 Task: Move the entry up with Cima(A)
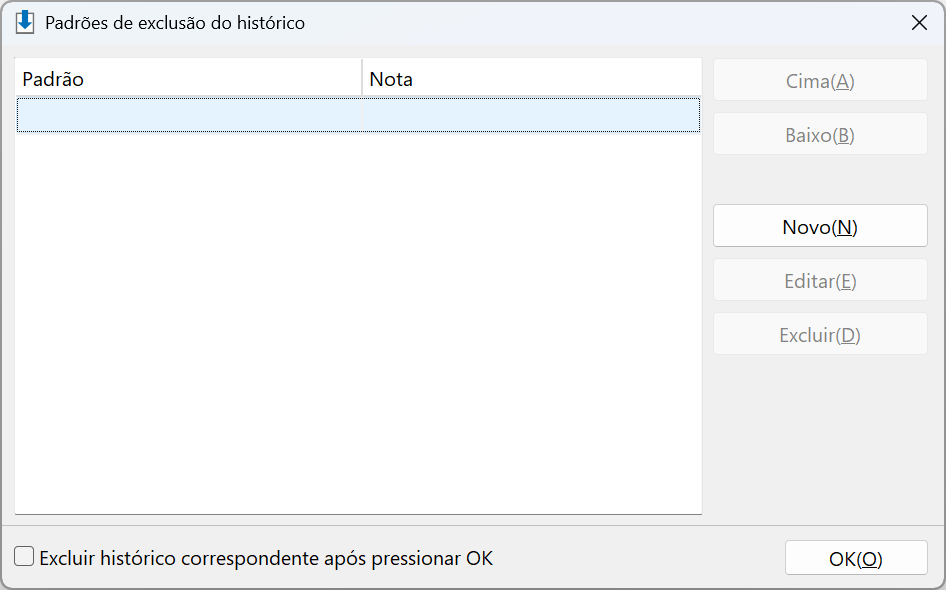point(820,80)
